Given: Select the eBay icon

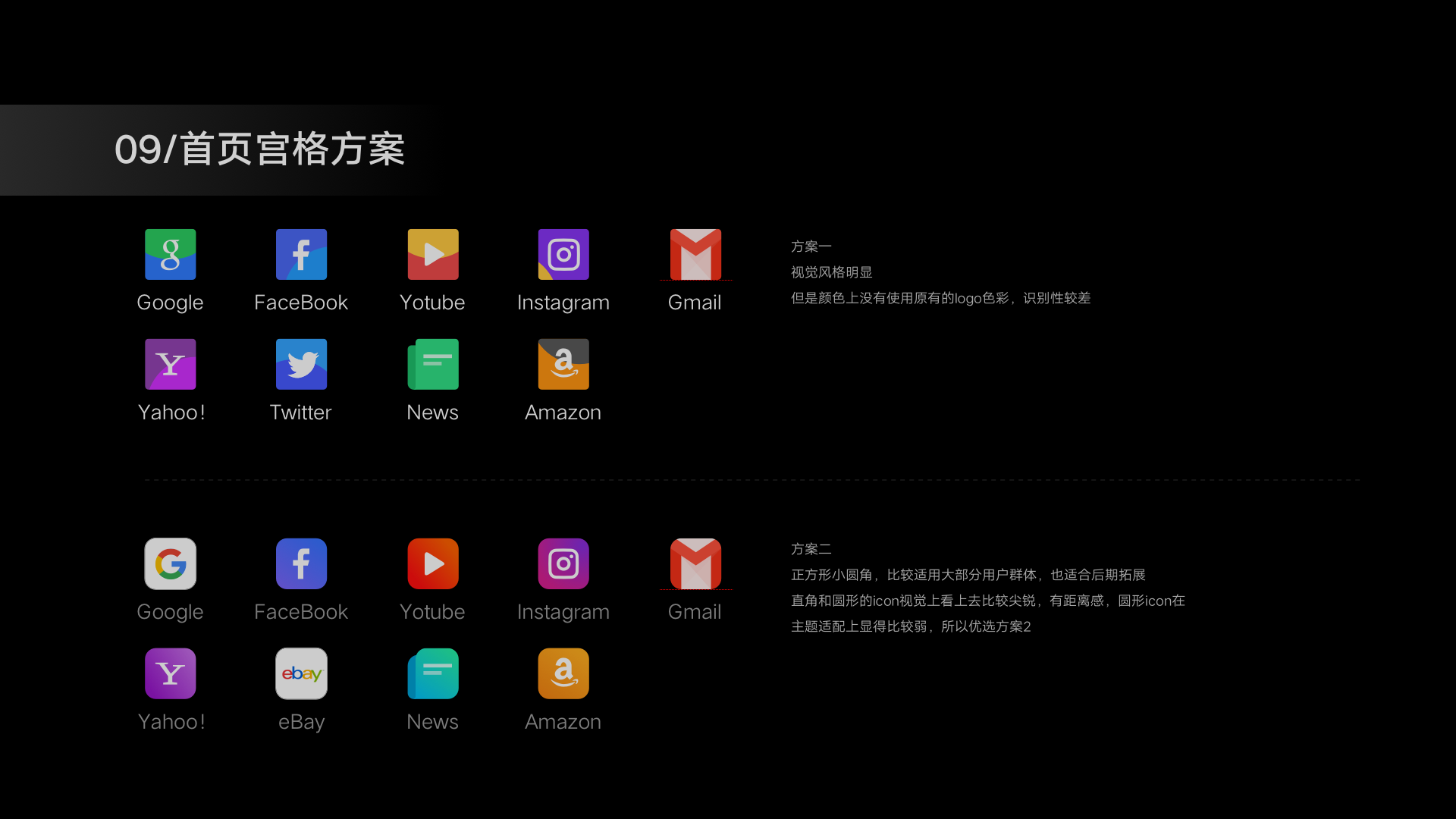Looking at the screenshot, I should pyautogui.click(x=302, y=673).
